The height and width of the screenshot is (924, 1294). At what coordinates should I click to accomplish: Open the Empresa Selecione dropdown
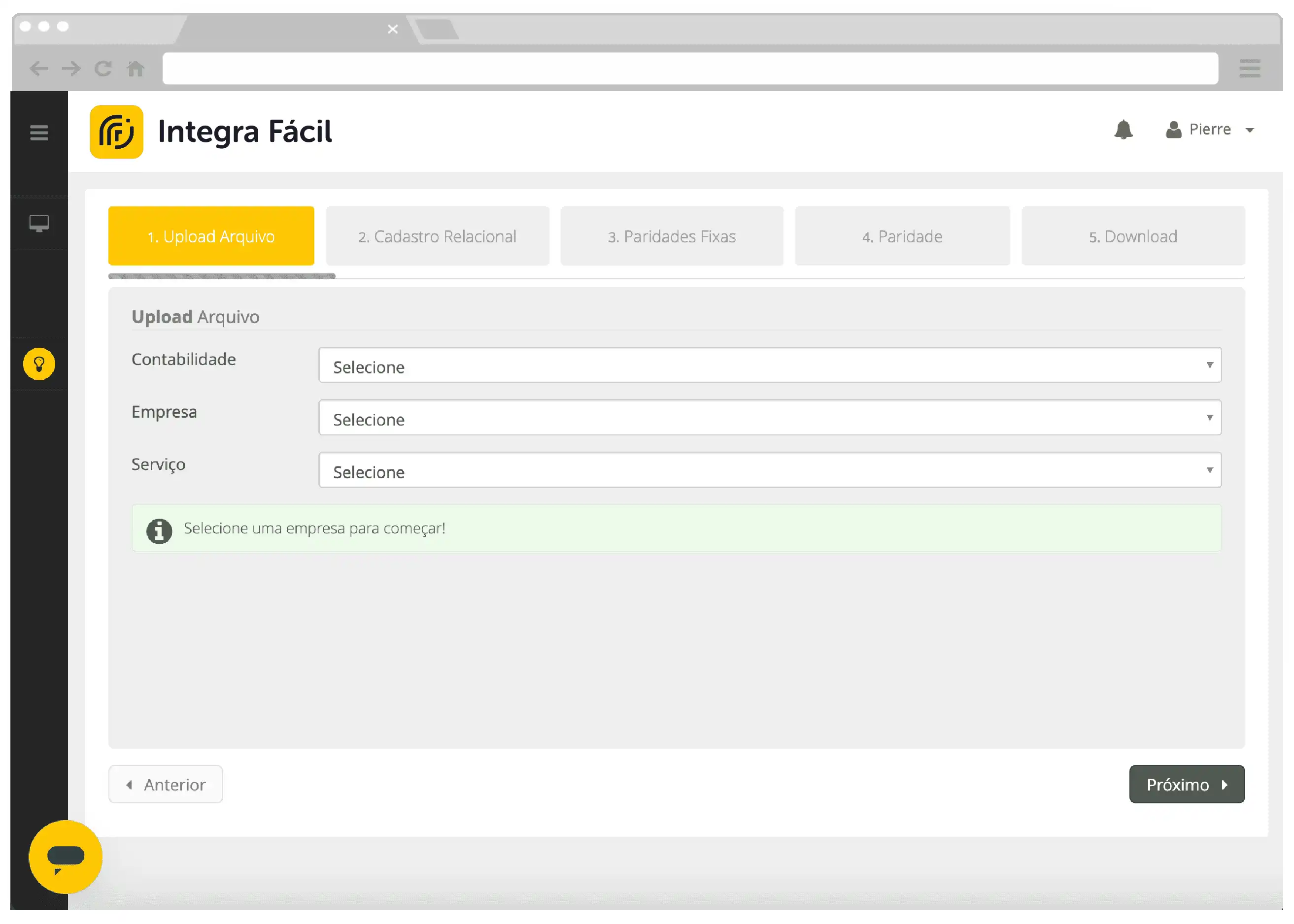click(770, 418)
